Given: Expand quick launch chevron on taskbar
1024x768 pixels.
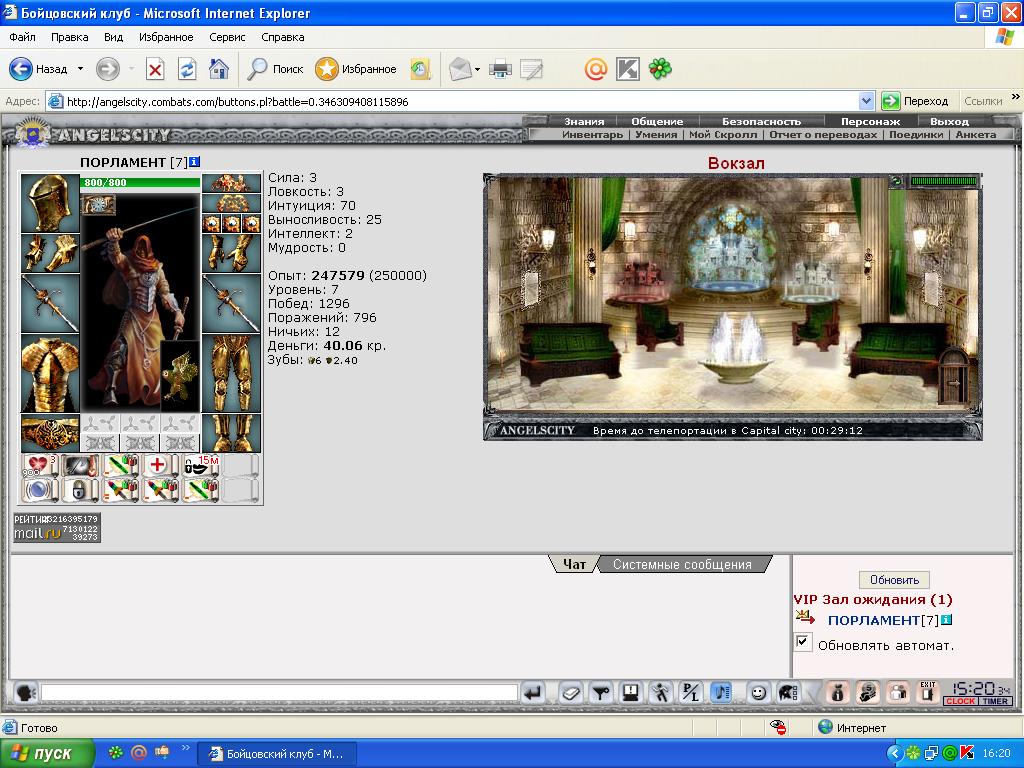Looking at the screenshot, I should point(185,748).
